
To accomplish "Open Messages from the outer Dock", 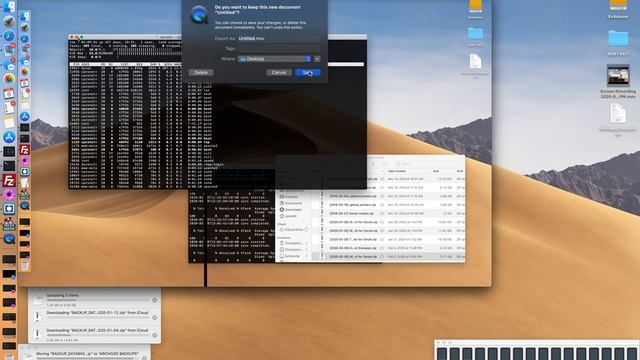I will point(9,64).
